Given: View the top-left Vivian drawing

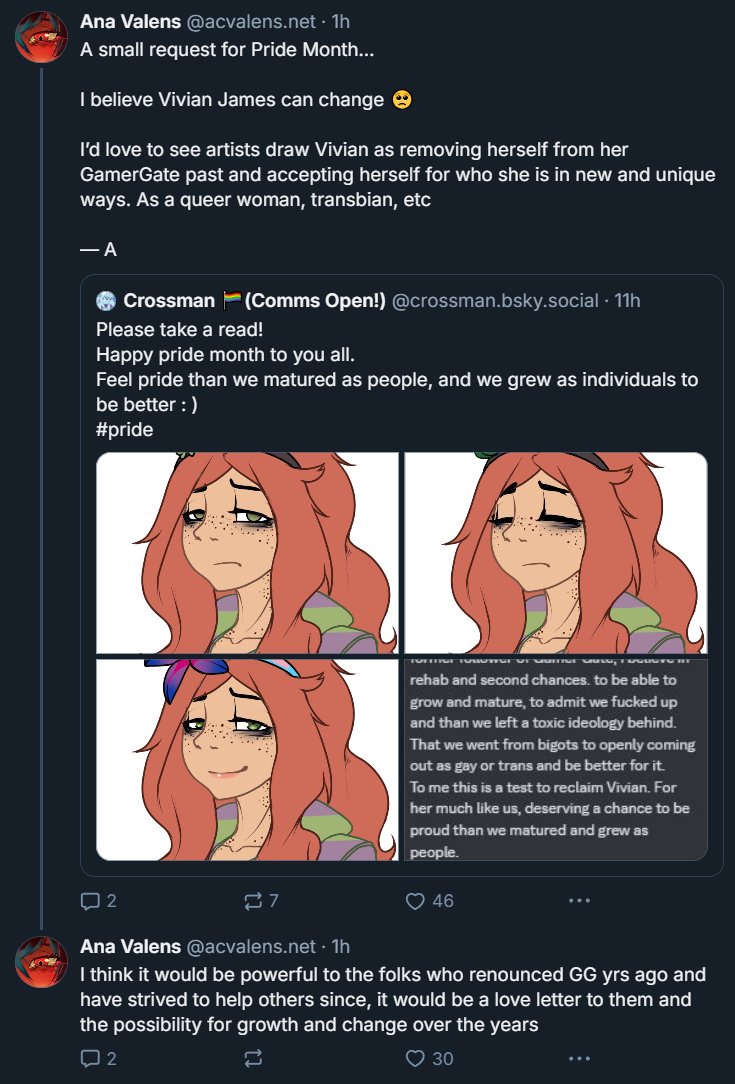Looking at the screenshot, I should tap(247, 552).
